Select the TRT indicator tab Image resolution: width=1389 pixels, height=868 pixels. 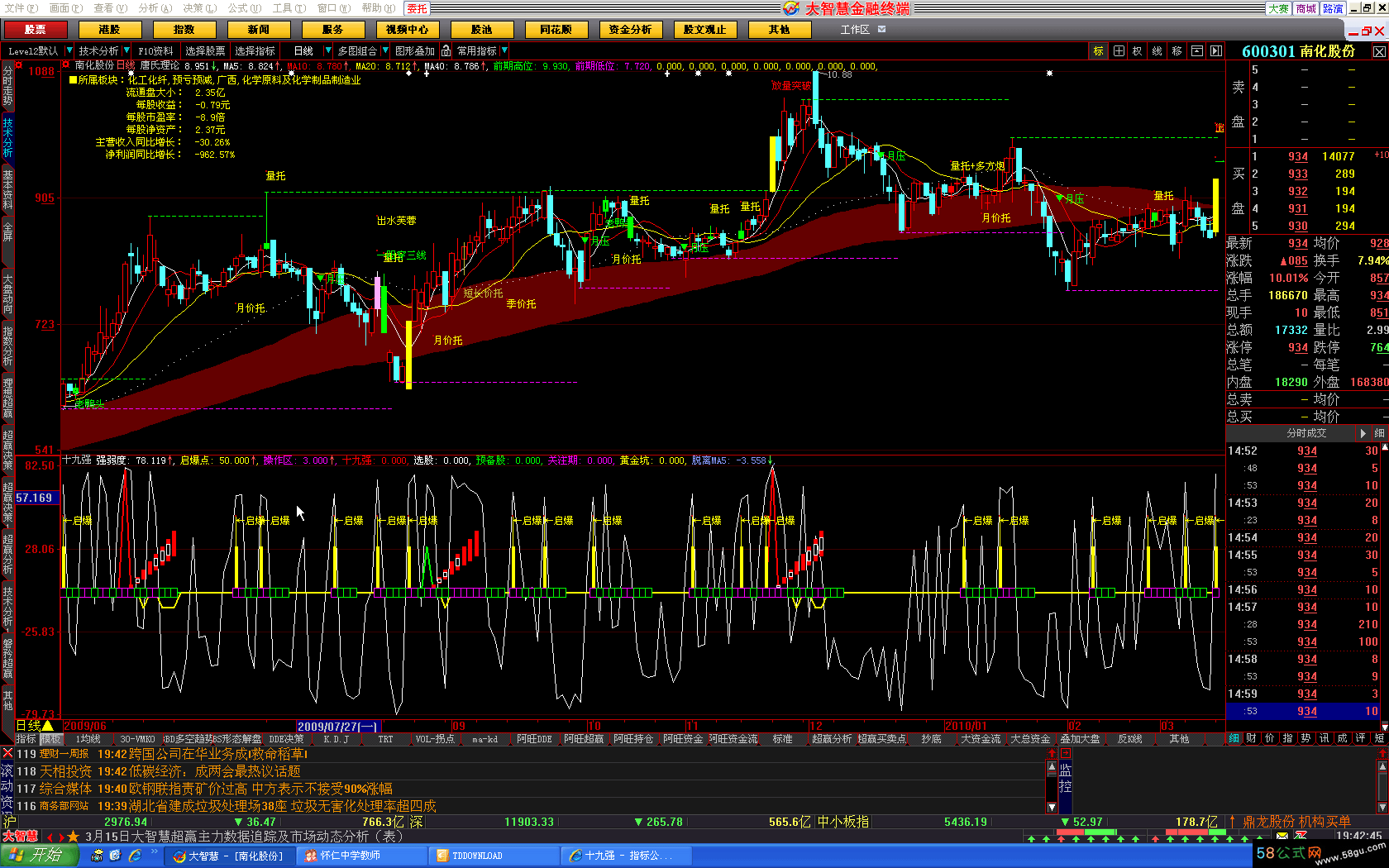(385, 739)
